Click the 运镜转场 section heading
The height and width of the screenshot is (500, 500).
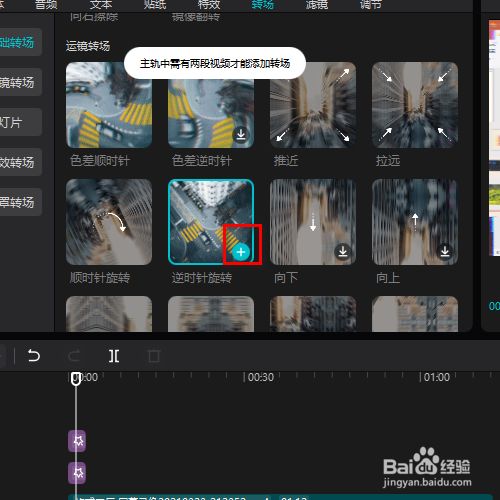[88, 46]
